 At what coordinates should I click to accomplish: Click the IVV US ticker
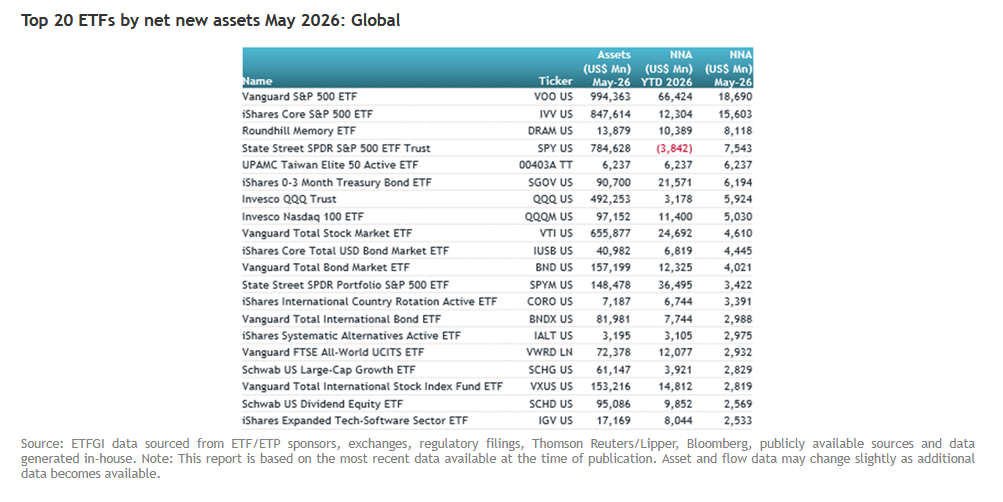556,114
